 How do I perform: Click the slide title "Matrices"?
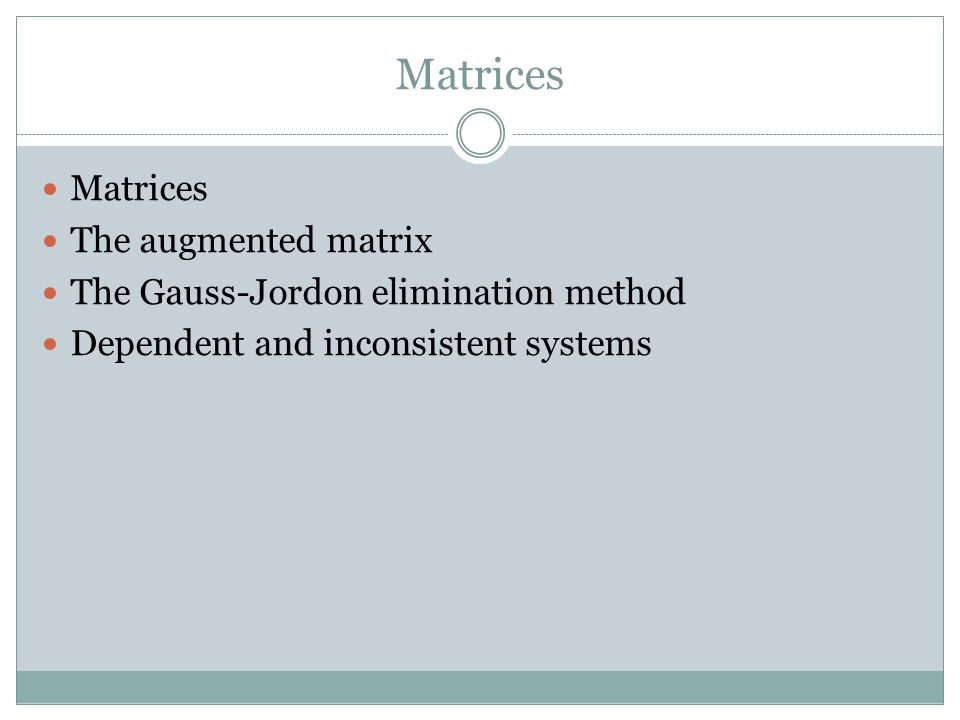tap(479, 75)
